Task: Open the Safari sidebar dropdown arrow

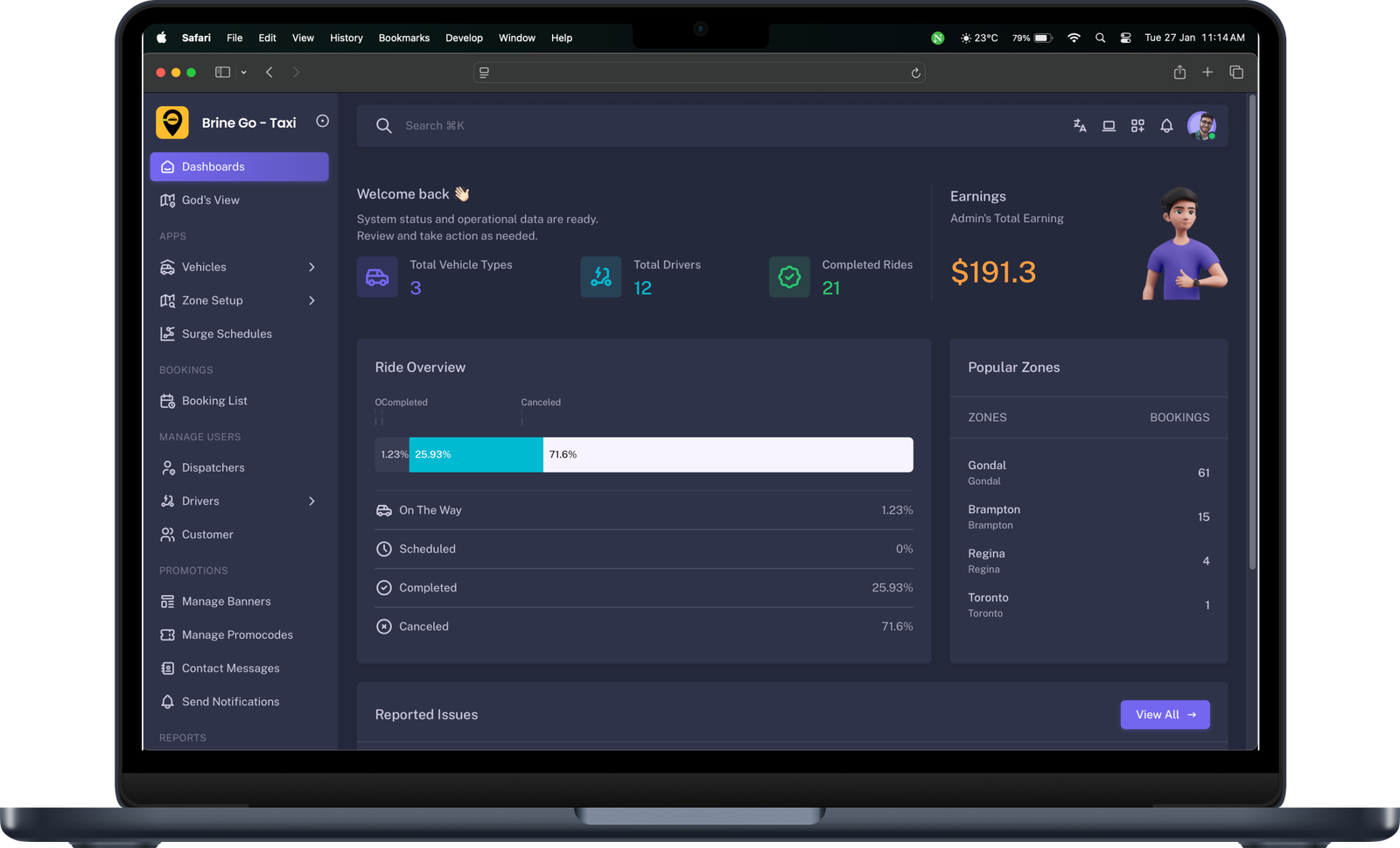Action: [x=243, y=73]
